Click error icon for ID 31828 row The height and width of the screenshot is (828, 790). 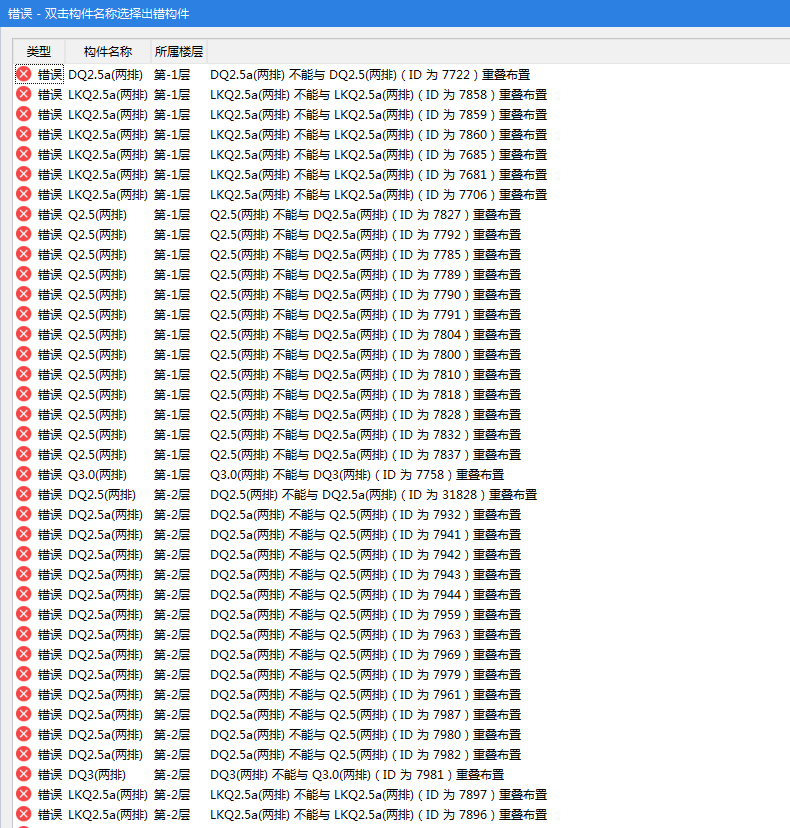click(24, 494)
